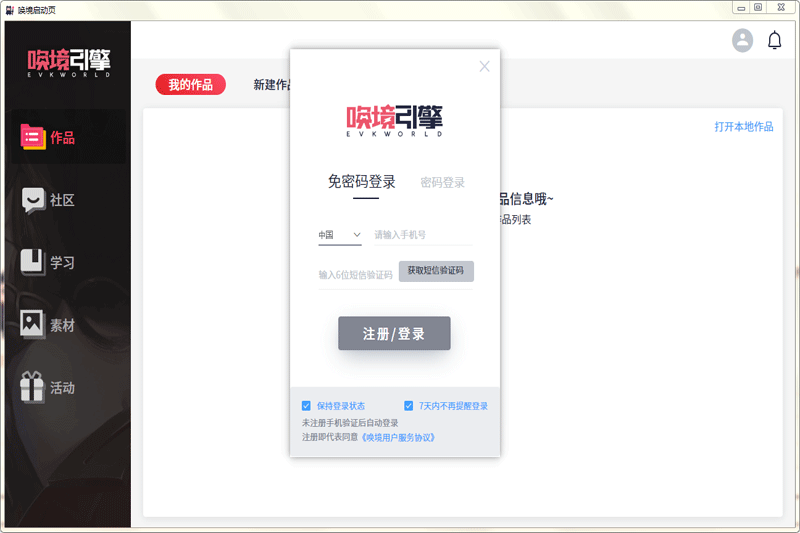
Task: Click the 学习 sidebar label
Action: point(62,263)
